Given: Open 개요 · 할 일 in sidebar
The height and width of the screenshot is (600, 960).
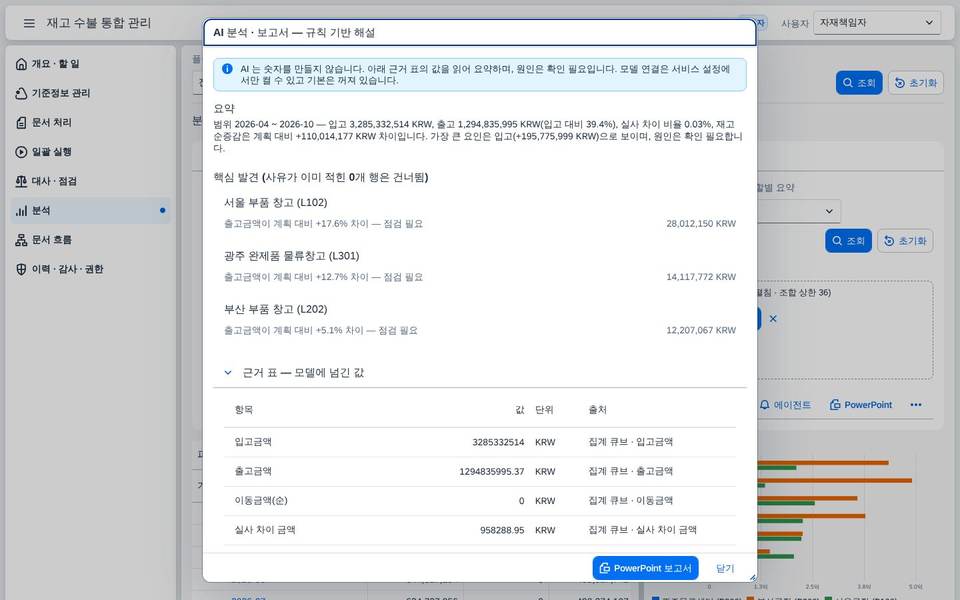Looking at the screenshot, I should tap(91, 64).
